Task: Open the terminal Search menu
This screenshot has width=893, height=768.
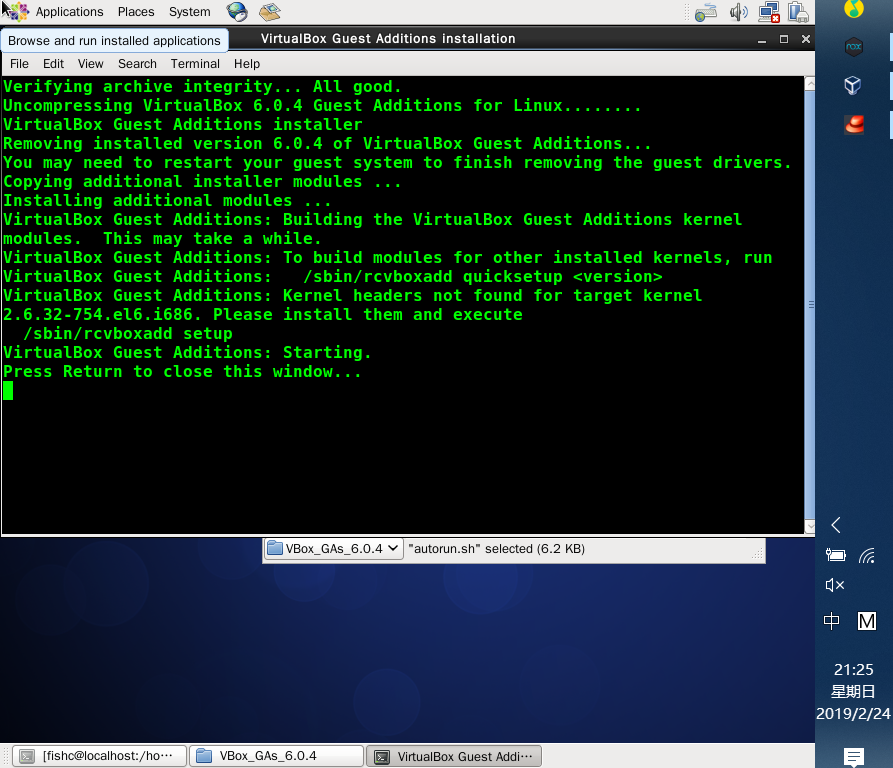Action: (x=137, y=64)
